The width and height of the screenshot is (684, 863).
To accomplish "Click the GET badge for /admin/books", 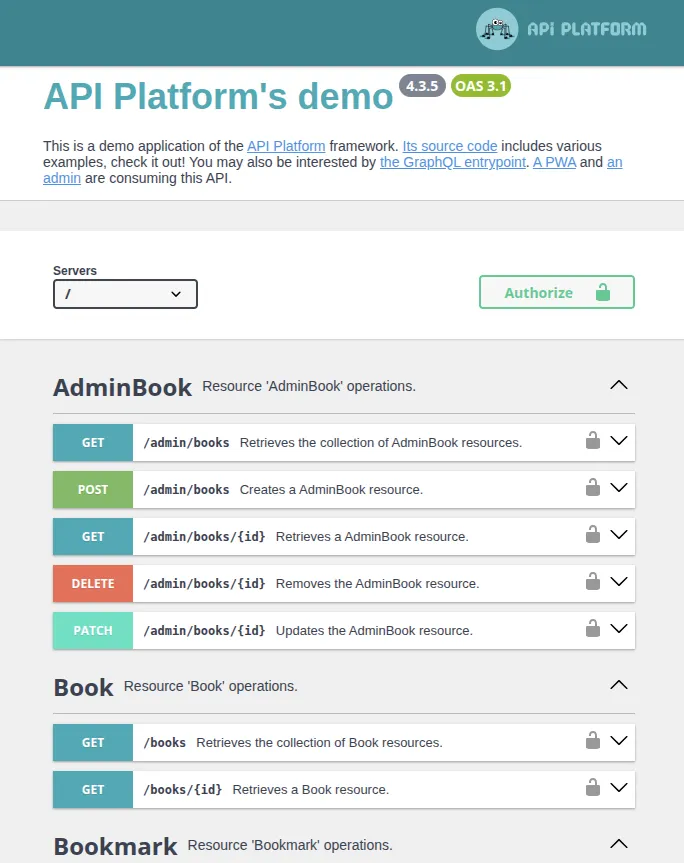I will pyautogui.click(x=93, y=443).
